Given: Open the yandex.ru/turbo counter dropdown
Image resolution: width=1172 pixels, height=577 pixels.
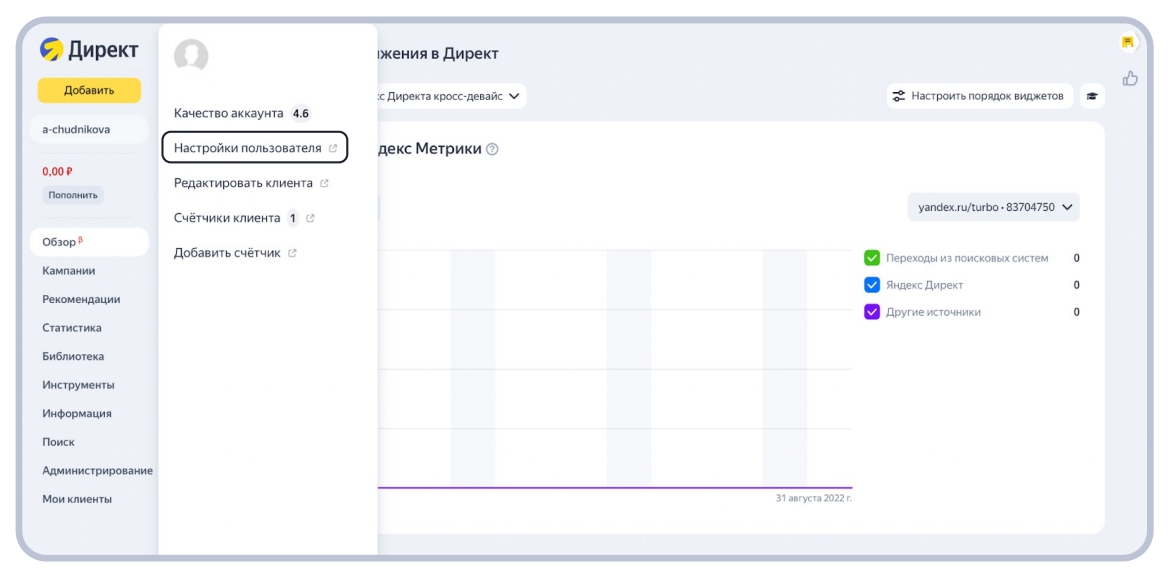Looking at the screenshot, I should pos(993,207).
